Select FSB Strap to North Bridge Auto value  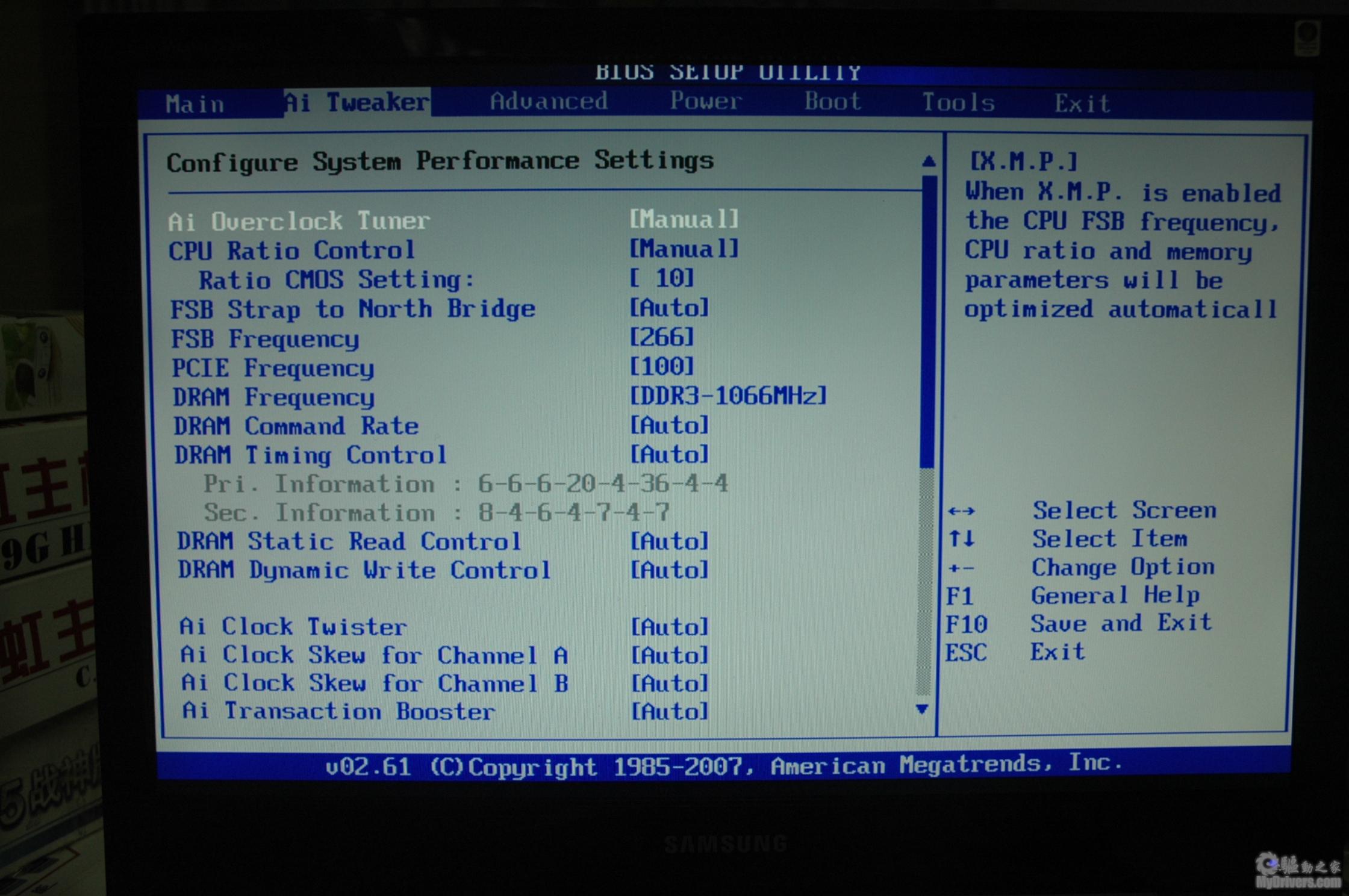pyautogui.click(x=669, y=308)
